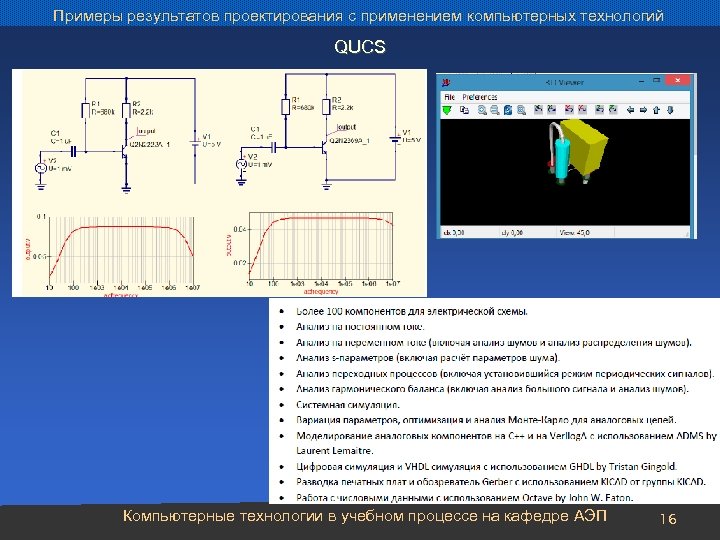Click the Redraw view icon
720x540 pixels.
click(x=508, y=110)
